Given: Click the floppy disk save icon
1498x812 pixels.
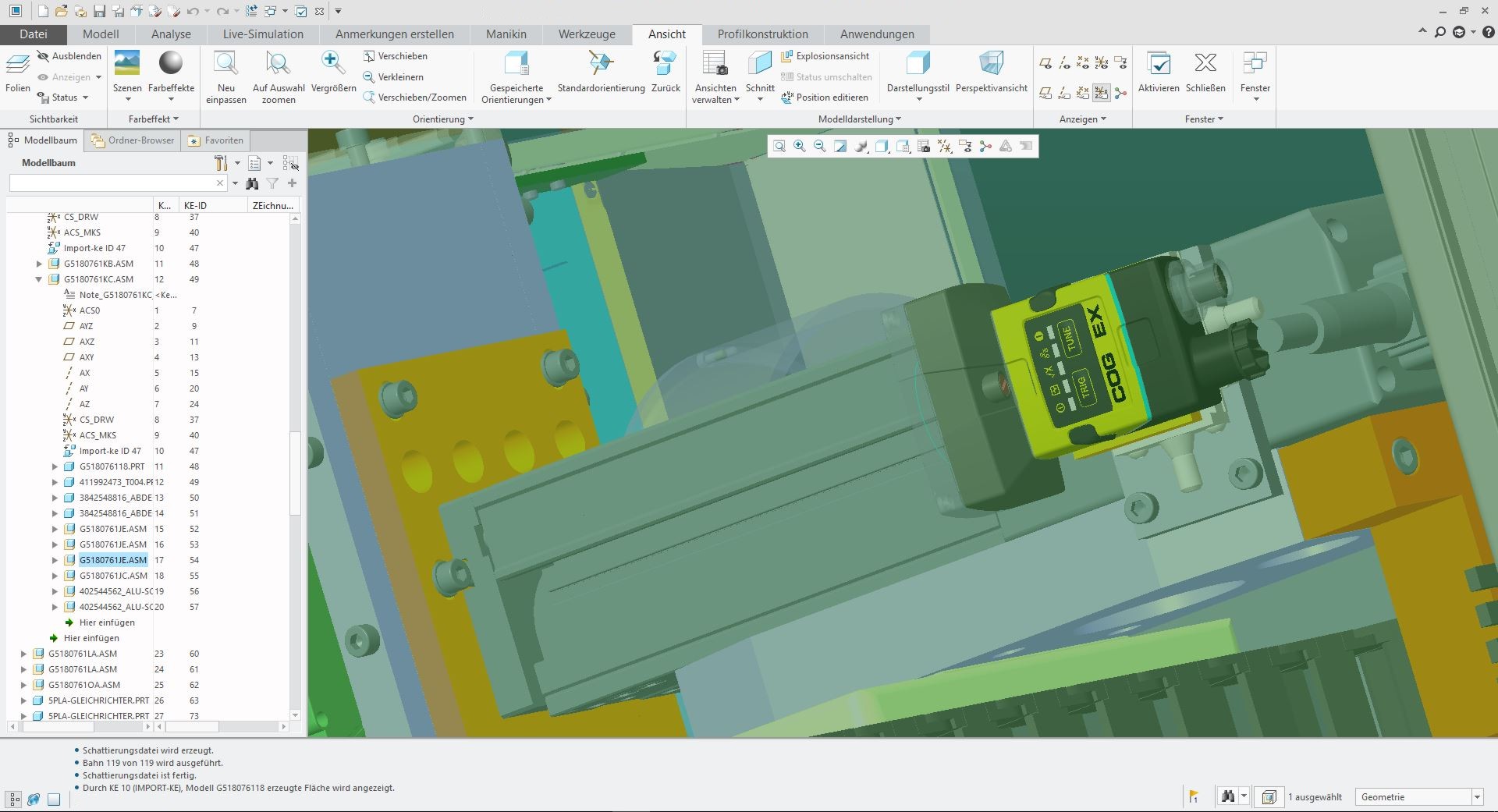Looking at the screenshot, I should coord(99,11).
